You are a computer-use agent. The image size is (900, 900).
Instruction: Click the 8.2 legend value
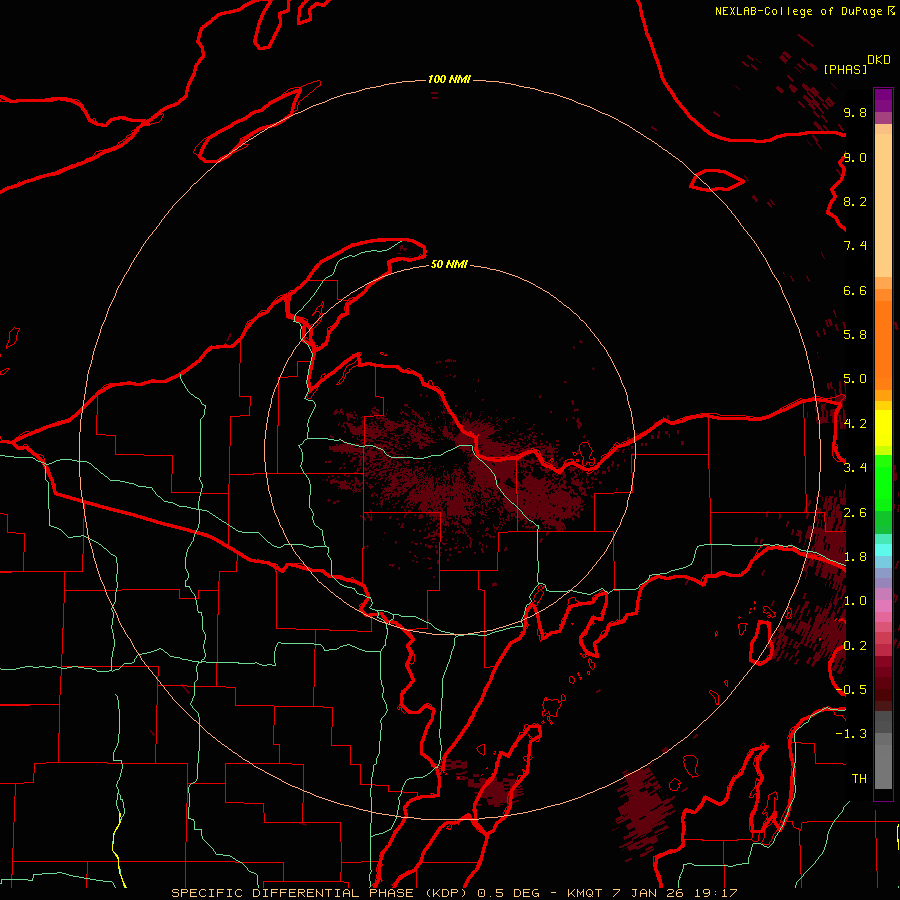pyautogui.click(x=855, y=202)
